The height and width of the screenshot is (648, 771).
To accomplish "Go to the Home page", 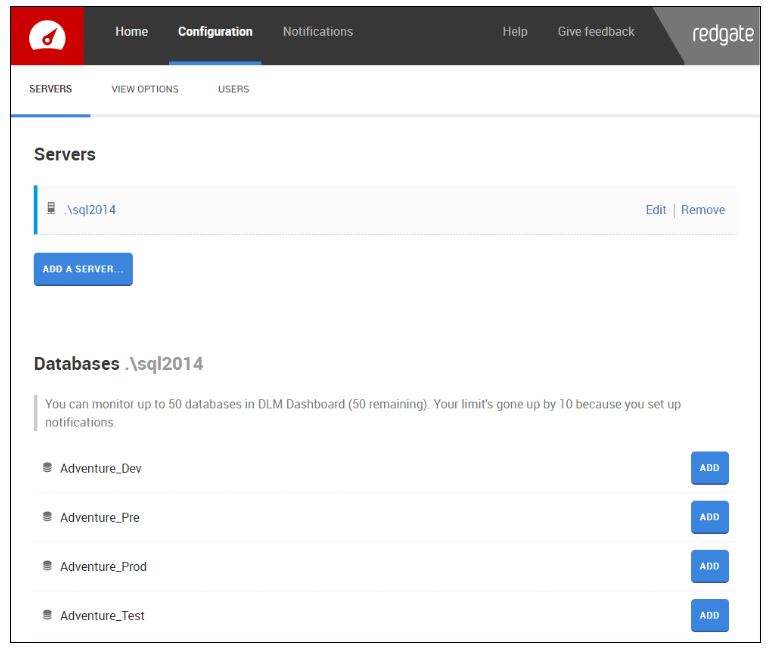I will [131, 31].
